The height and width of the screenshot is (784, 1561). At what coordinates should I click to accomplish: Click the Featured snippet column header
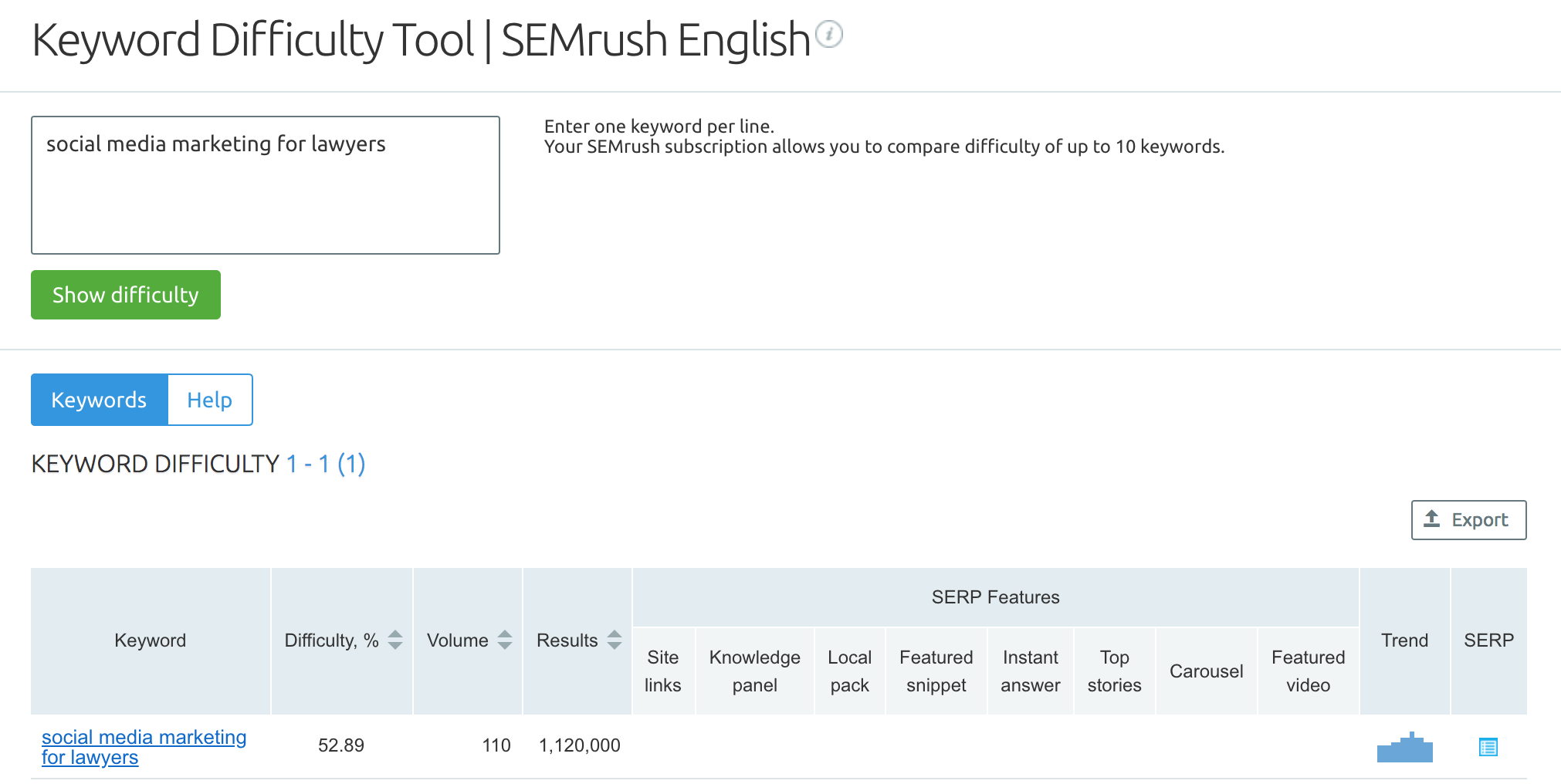936,671
